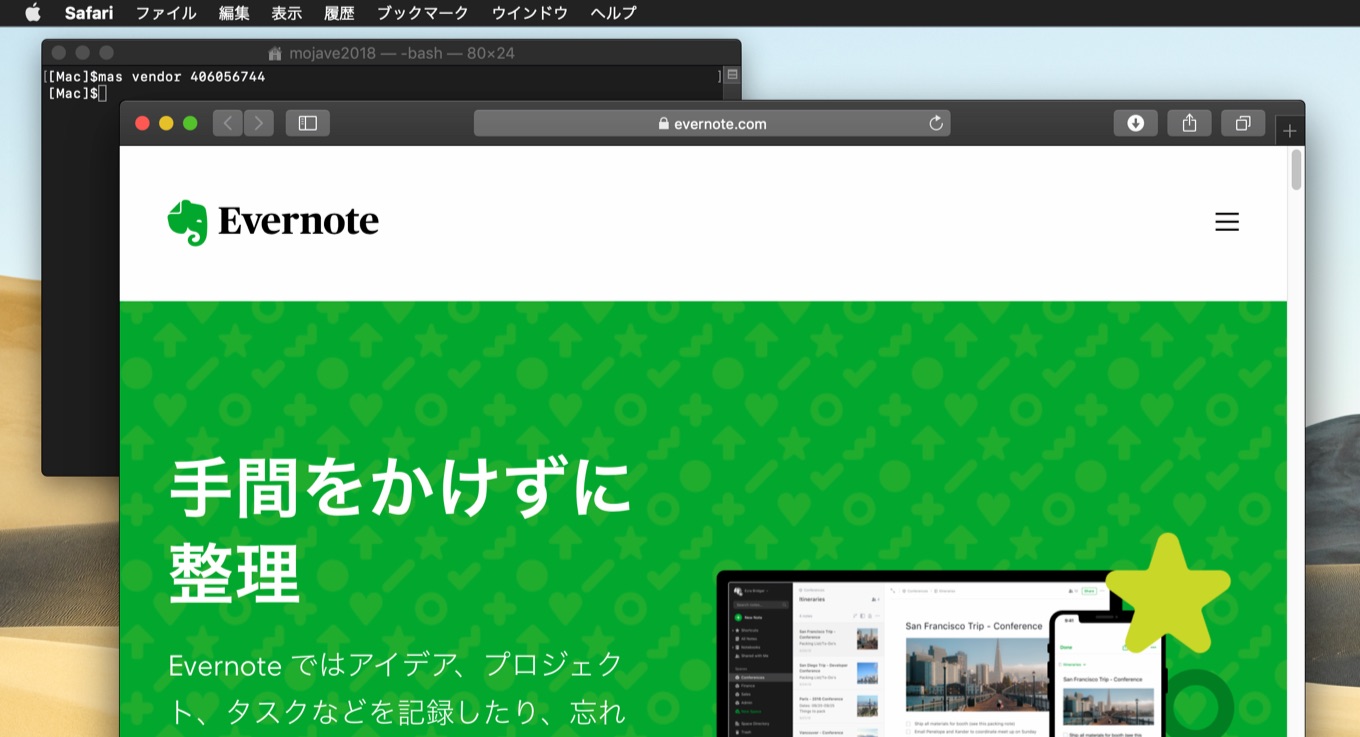
Task: Click the home folder icon in Terminal title
Action: (276, 53)
